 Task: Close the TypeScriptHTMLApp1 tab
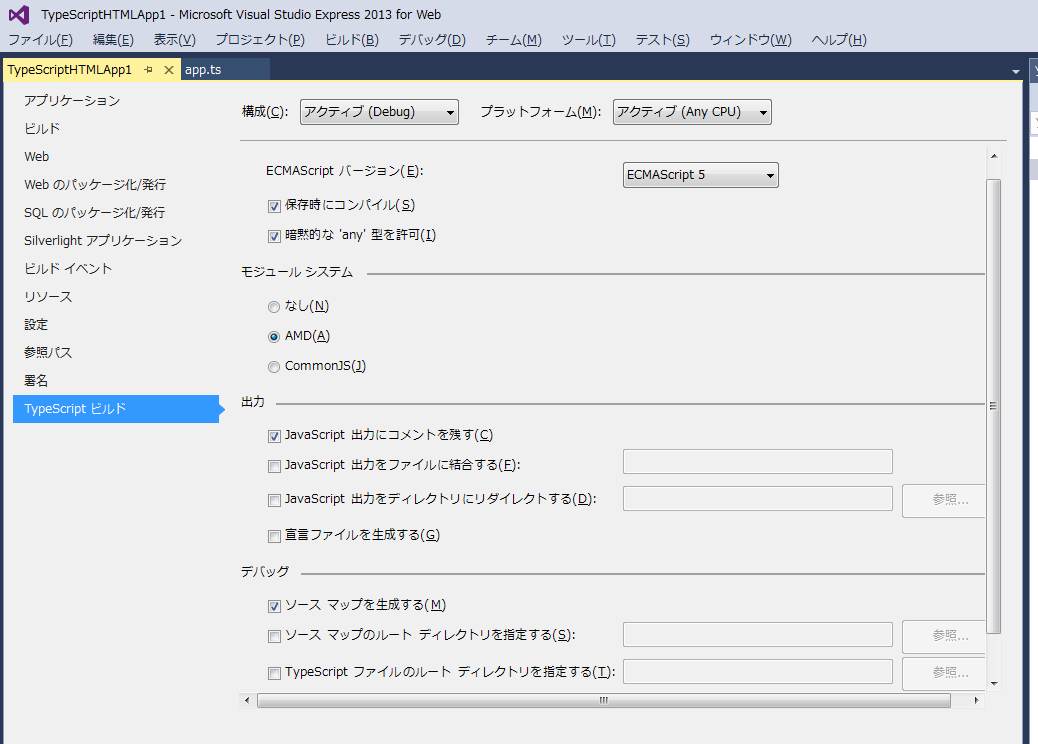(169, 70)
